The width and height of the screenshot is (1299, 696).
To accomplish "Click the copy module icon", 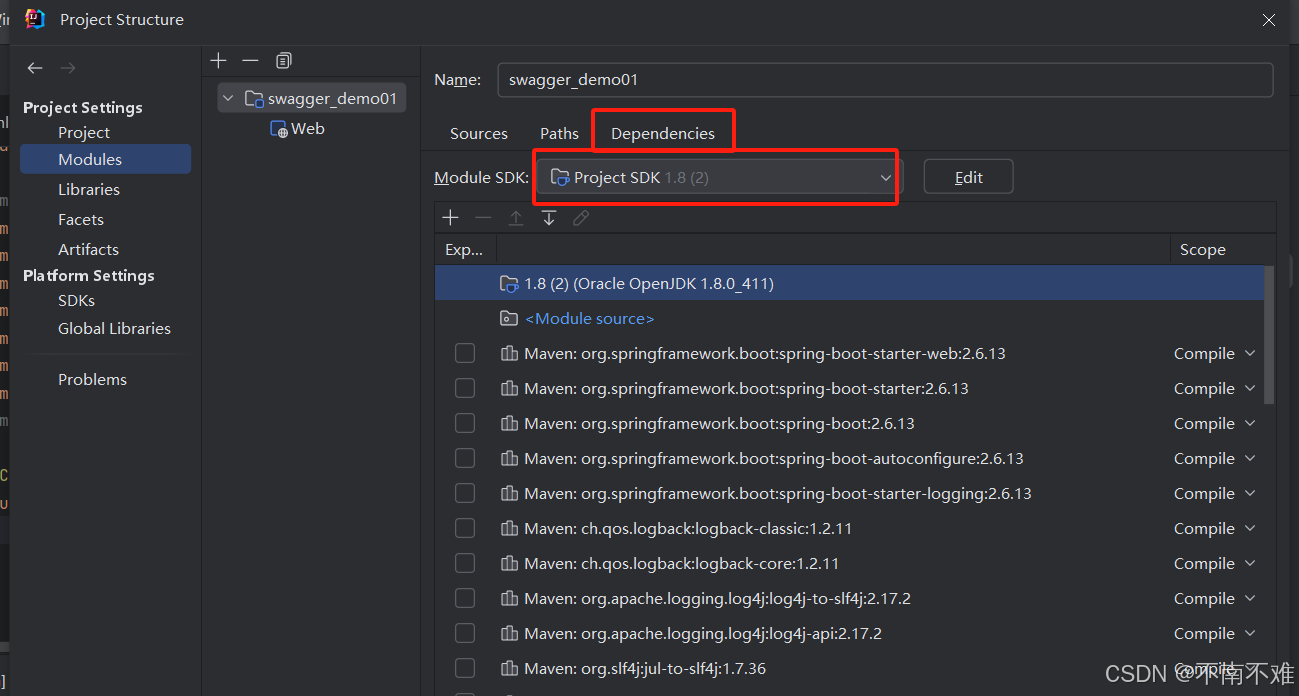I will coord(284,61).
